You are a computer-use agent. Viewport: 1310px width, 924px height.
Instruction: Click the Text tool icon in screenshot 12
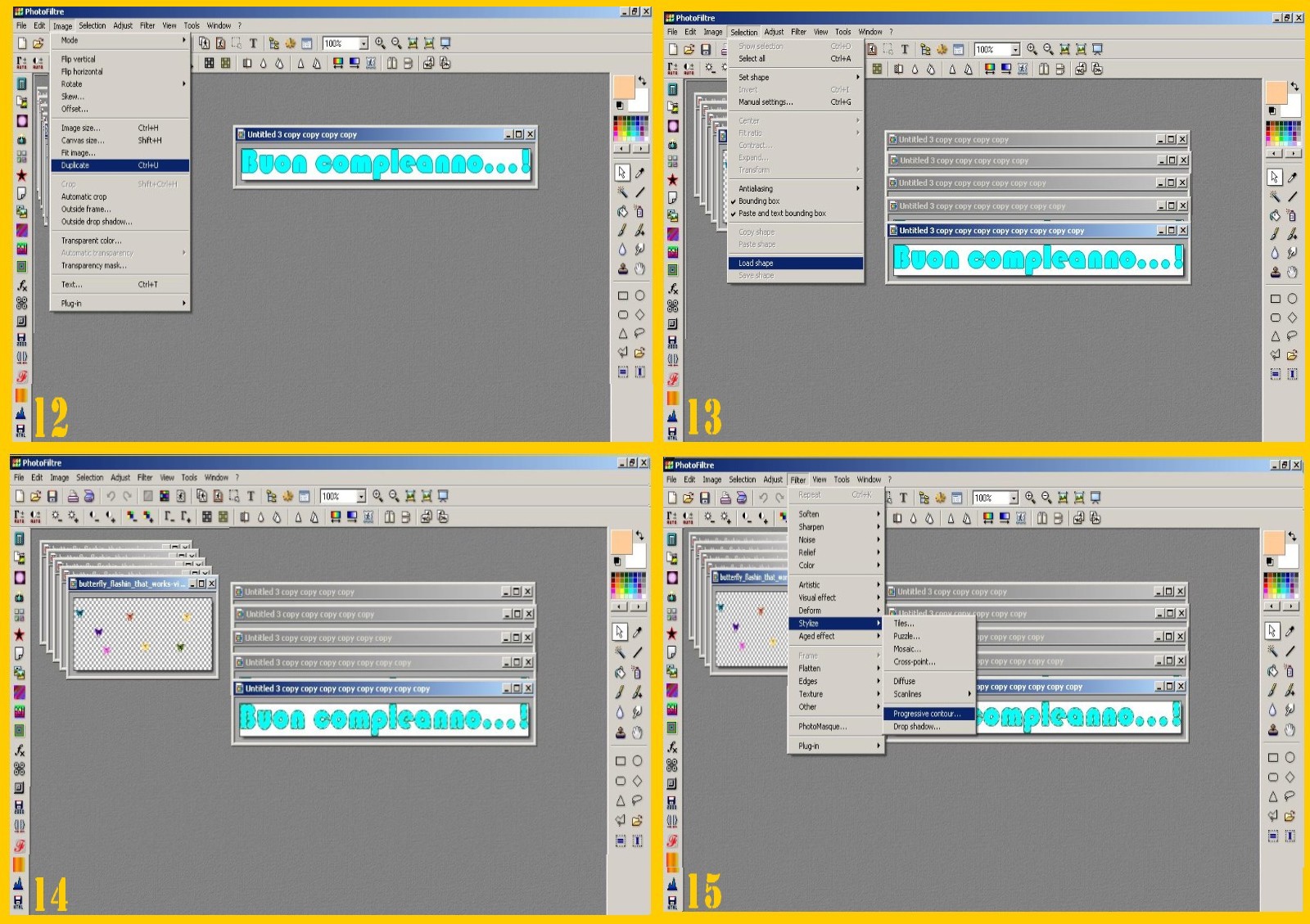(x=253, y=43)
